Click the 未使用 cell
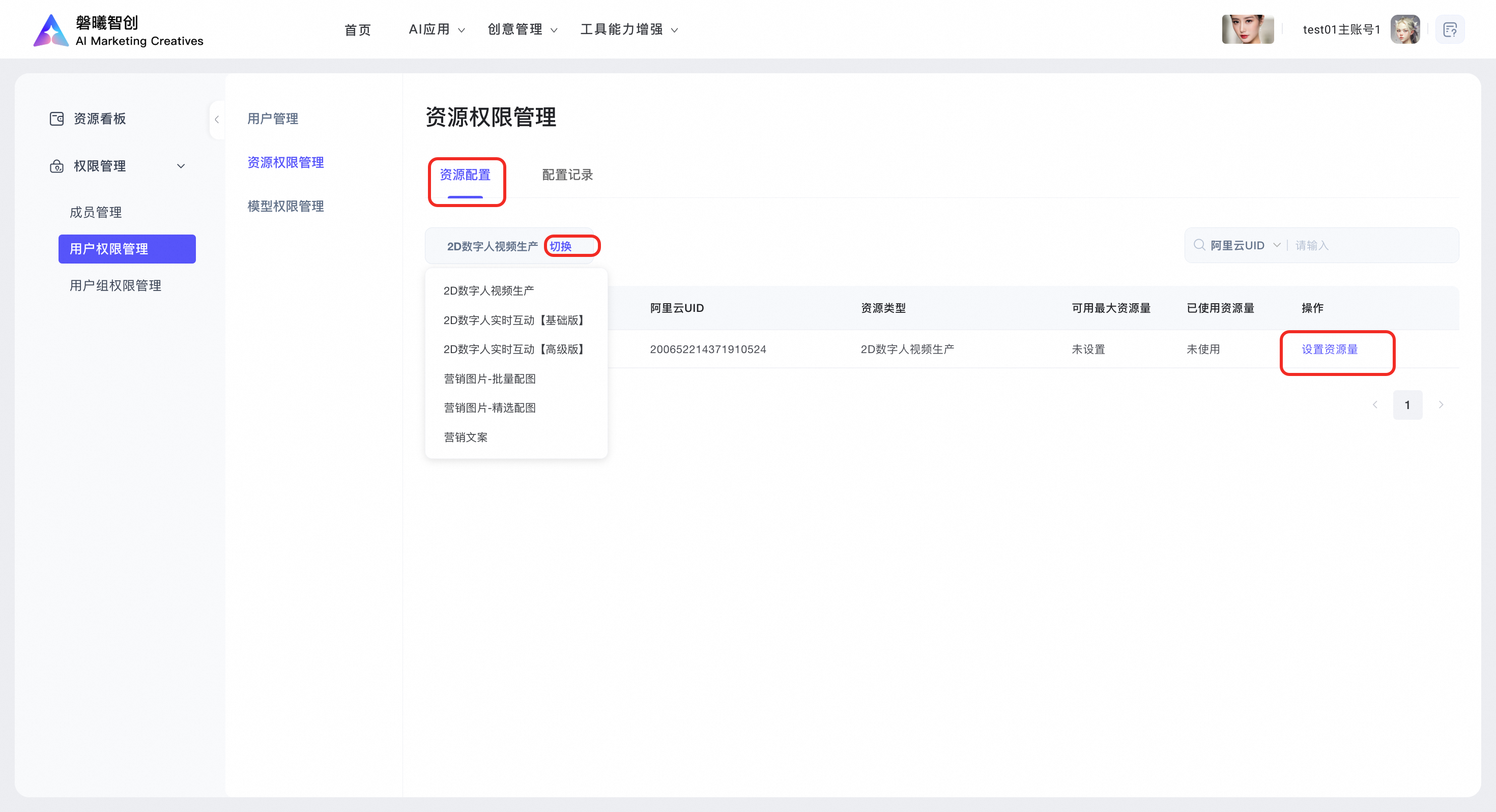The width and height of the screenshot is (1496, 812). click(x=1203, y=349)
